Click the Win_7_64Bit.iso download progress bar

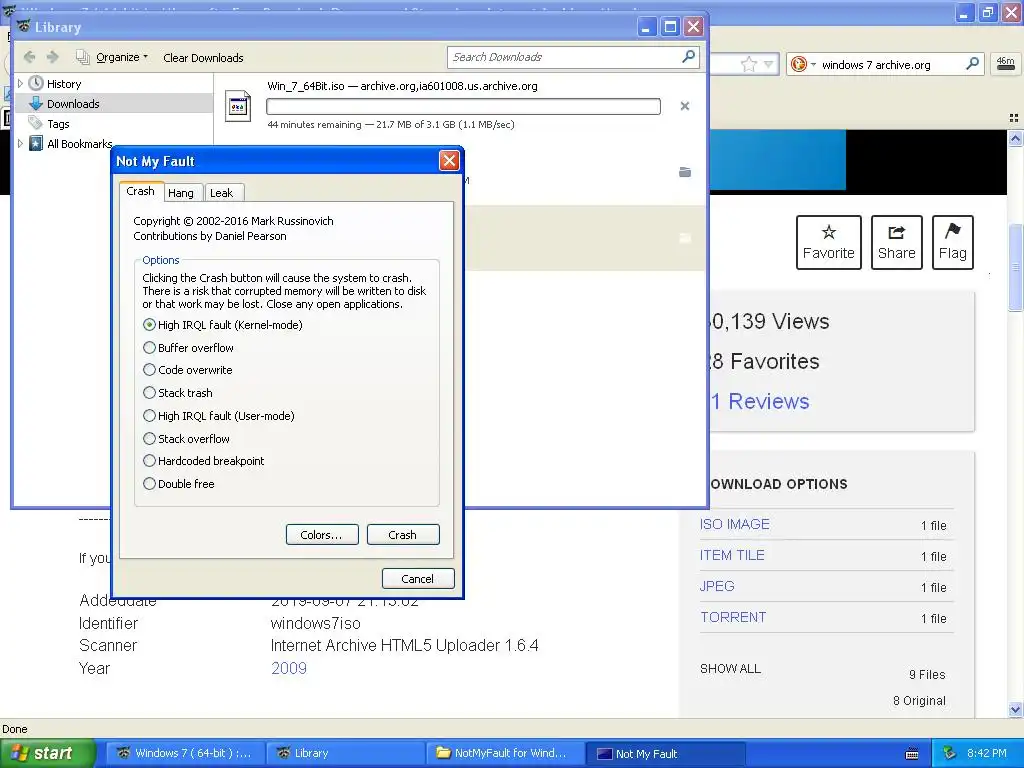[464, 106]
